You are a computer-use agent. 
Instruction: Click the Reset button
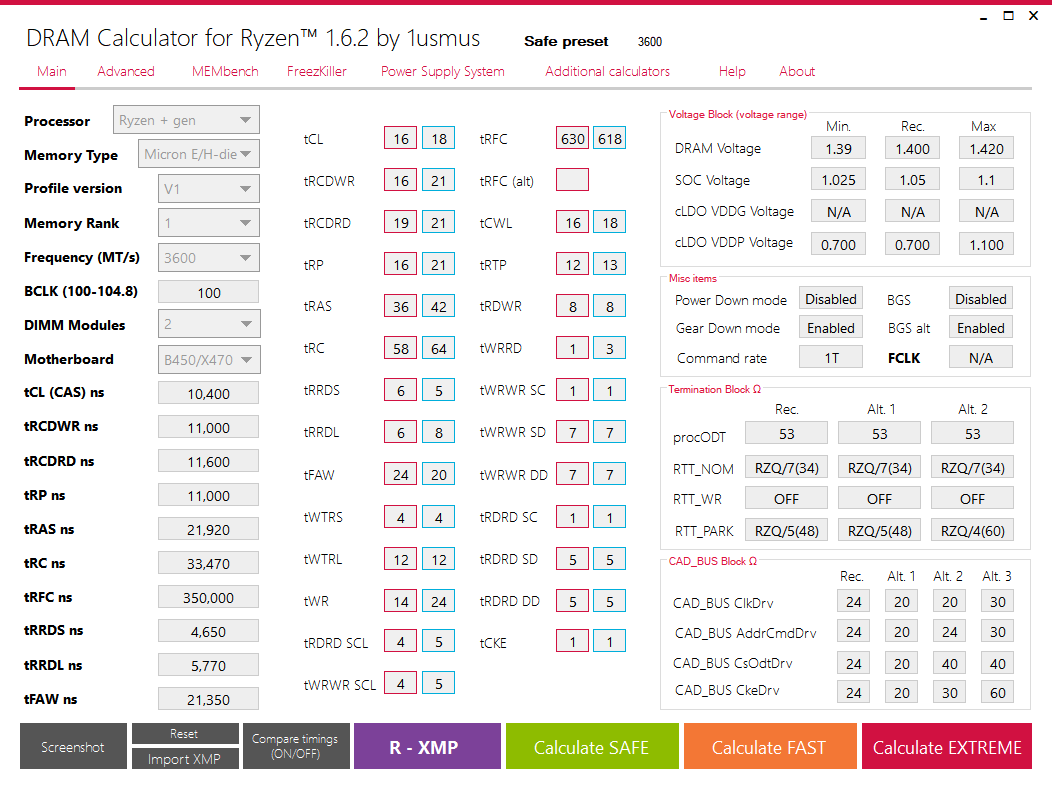pos(185,734)
